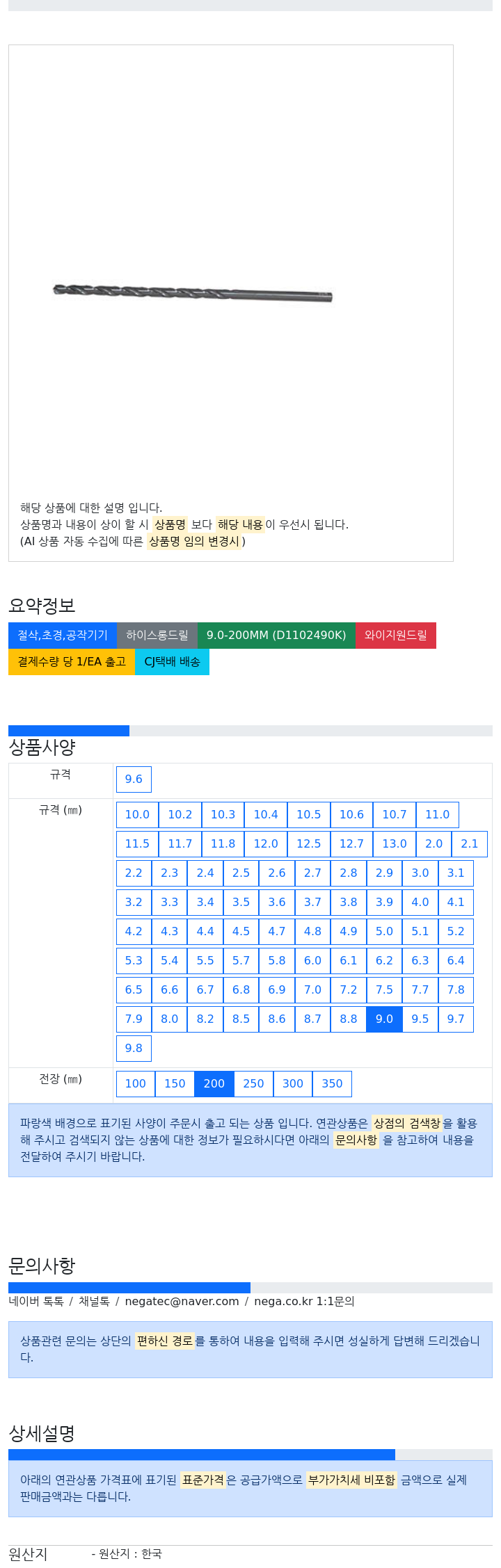The height and width of the screenshot is (1568, 501).
Task: Select the 9.6 size option
Action: click(x=134, y=779)
